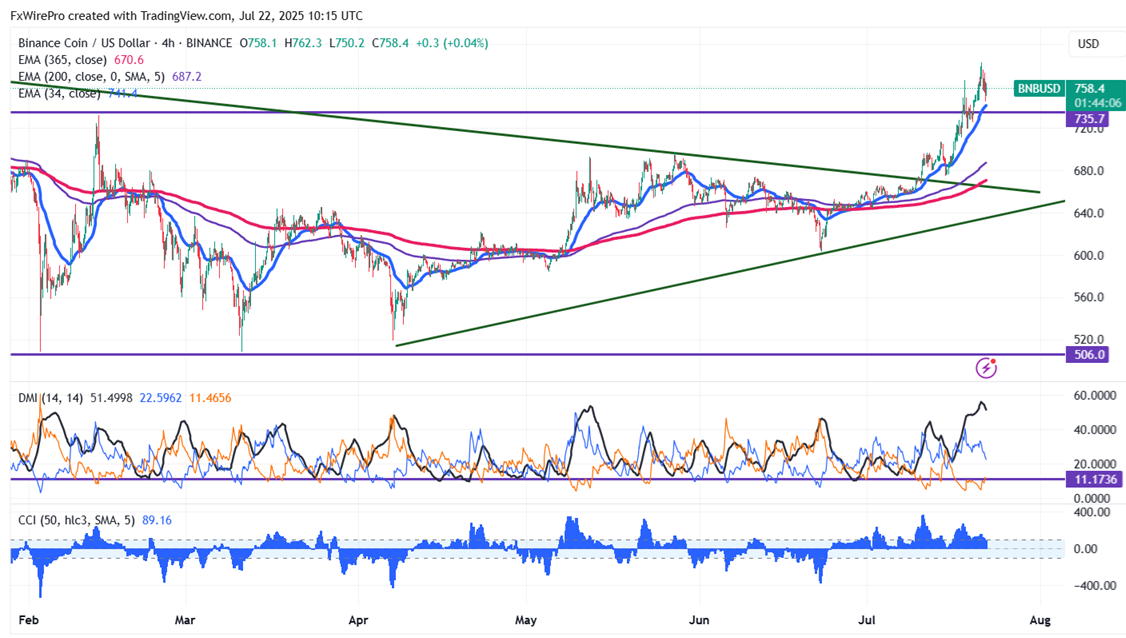Image resolution: width=1126 pixels, height=638 pixels.
Task: Select the EMA (34, close) indicator legend
Action: click(59, 93)
